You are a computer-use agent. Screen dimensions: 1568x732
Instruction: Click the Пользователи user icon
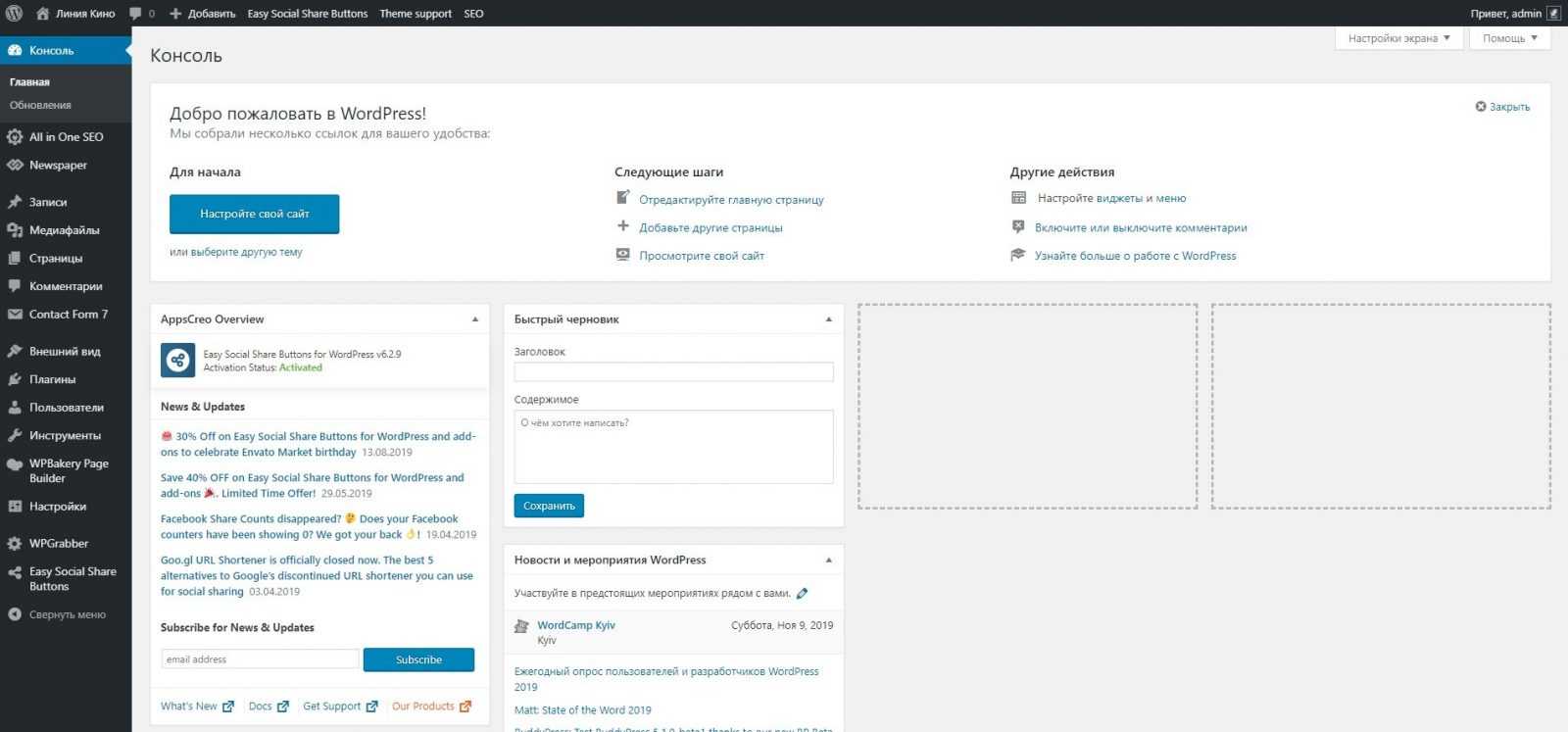pyautogui.click(x=15, y=408)
